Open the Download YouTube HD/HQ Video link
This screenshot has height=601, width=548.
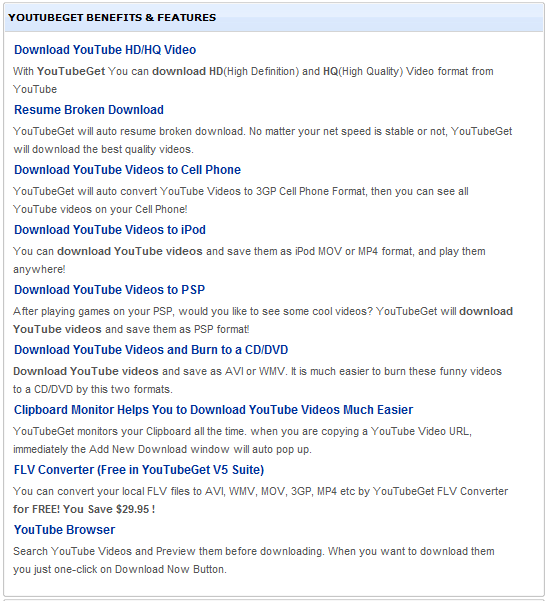coord(105,50)
